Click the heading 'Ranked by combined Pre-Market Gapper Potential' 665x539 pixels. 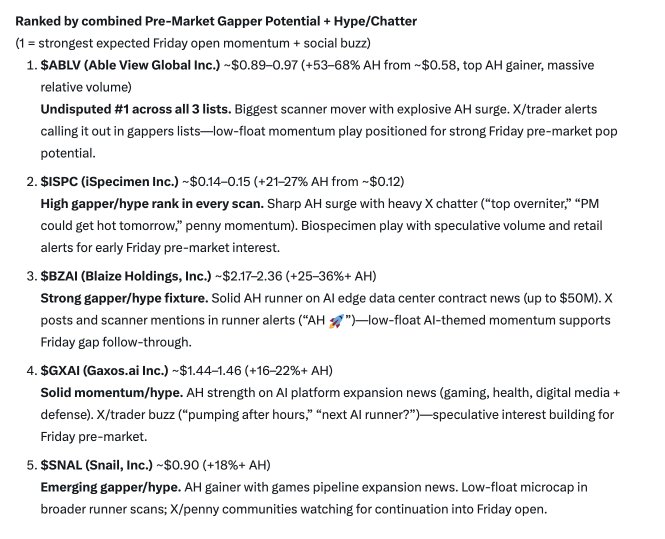(x=168, y=21)
